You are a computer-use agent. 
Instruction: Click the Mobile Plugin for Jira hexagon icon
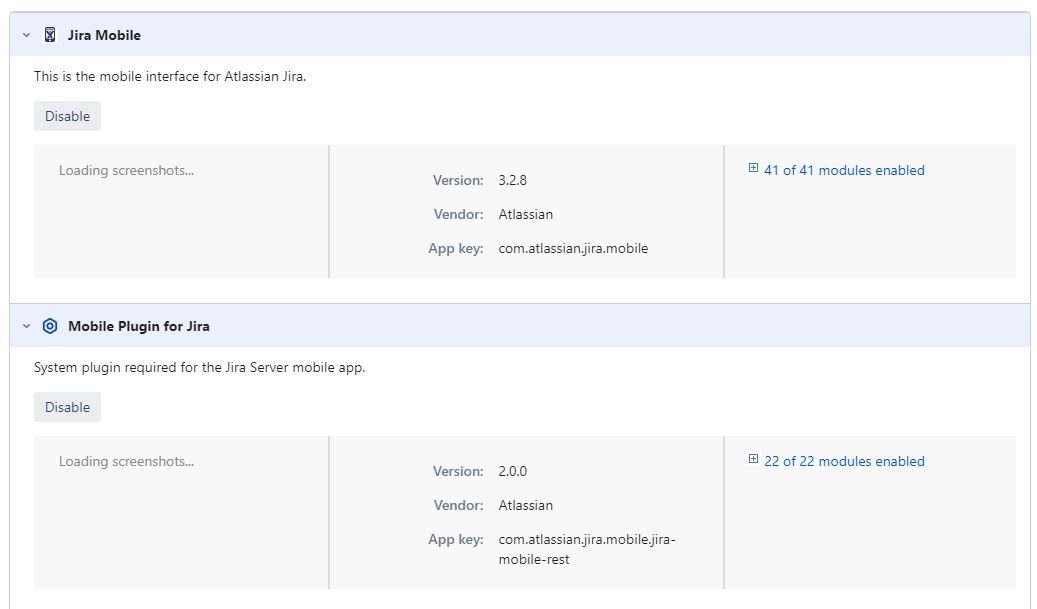(x=50, y=326)
